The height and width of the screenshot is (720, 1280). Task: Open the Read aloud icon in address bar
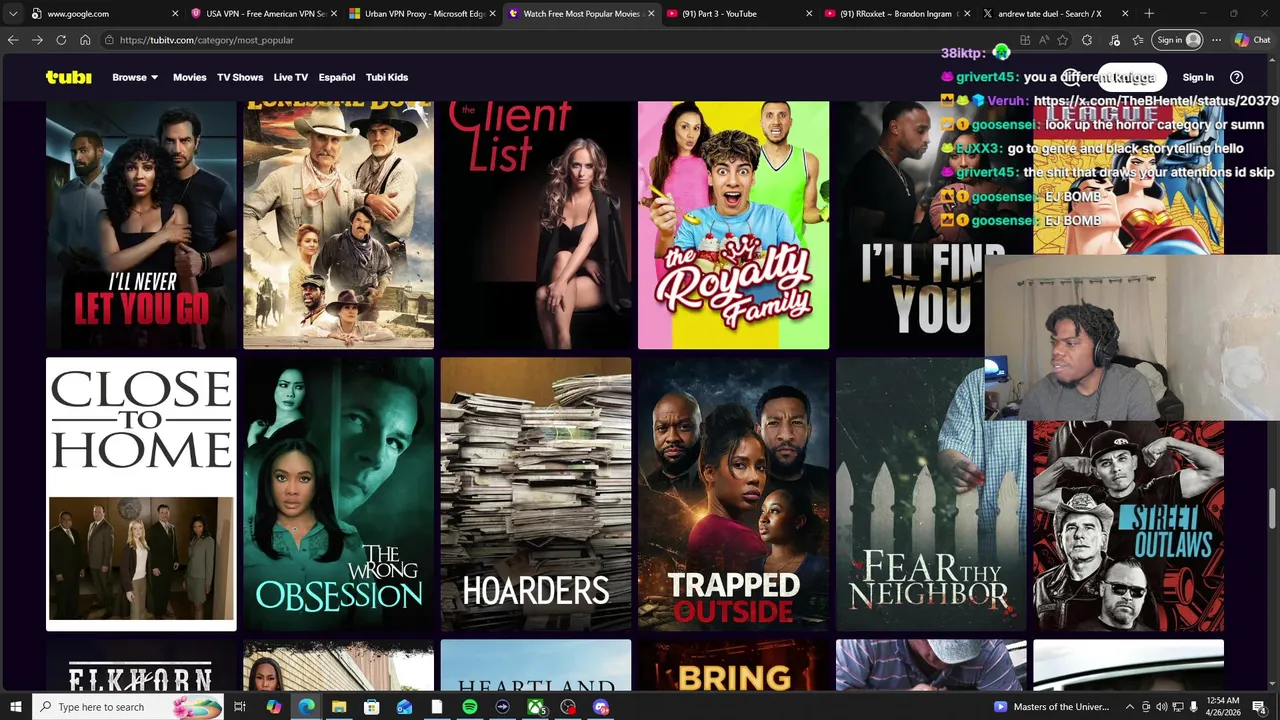tap(1043, 40)
